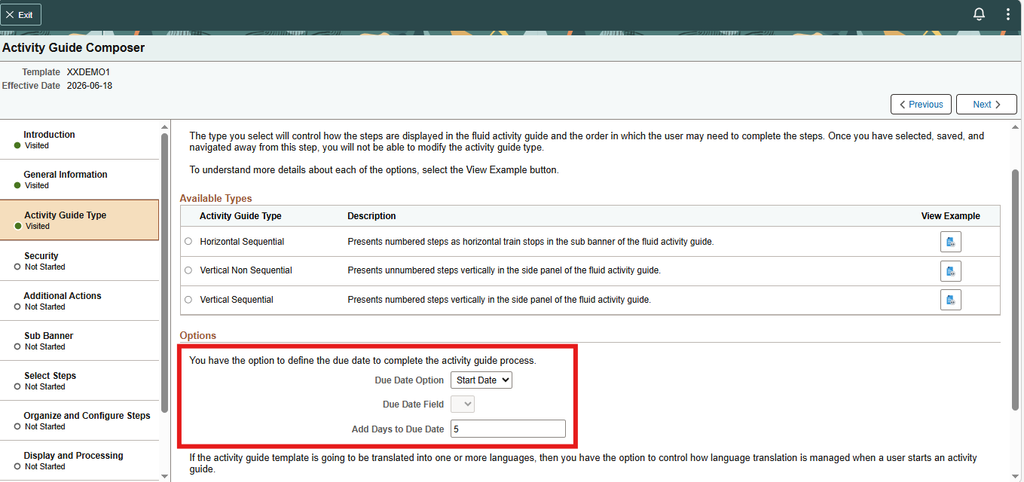Click the horizontal train stops description text

click(530, 242)
